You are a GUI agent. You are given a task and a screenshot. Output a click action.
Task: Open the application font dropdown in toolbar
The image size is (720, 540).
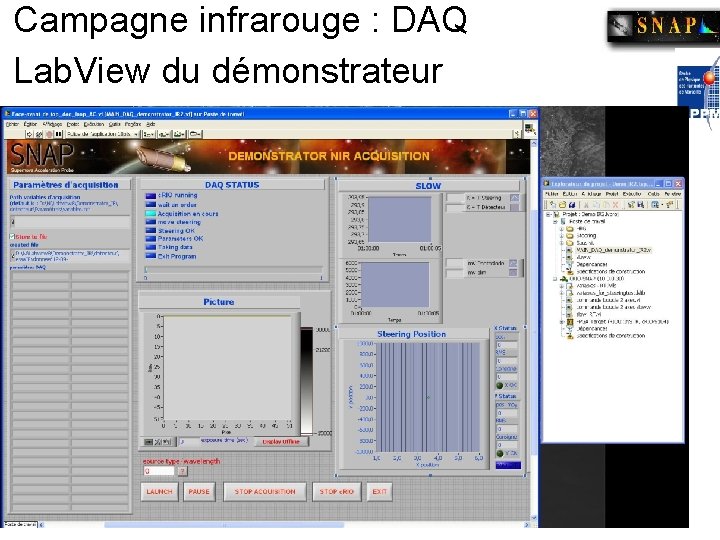point(102,134)
